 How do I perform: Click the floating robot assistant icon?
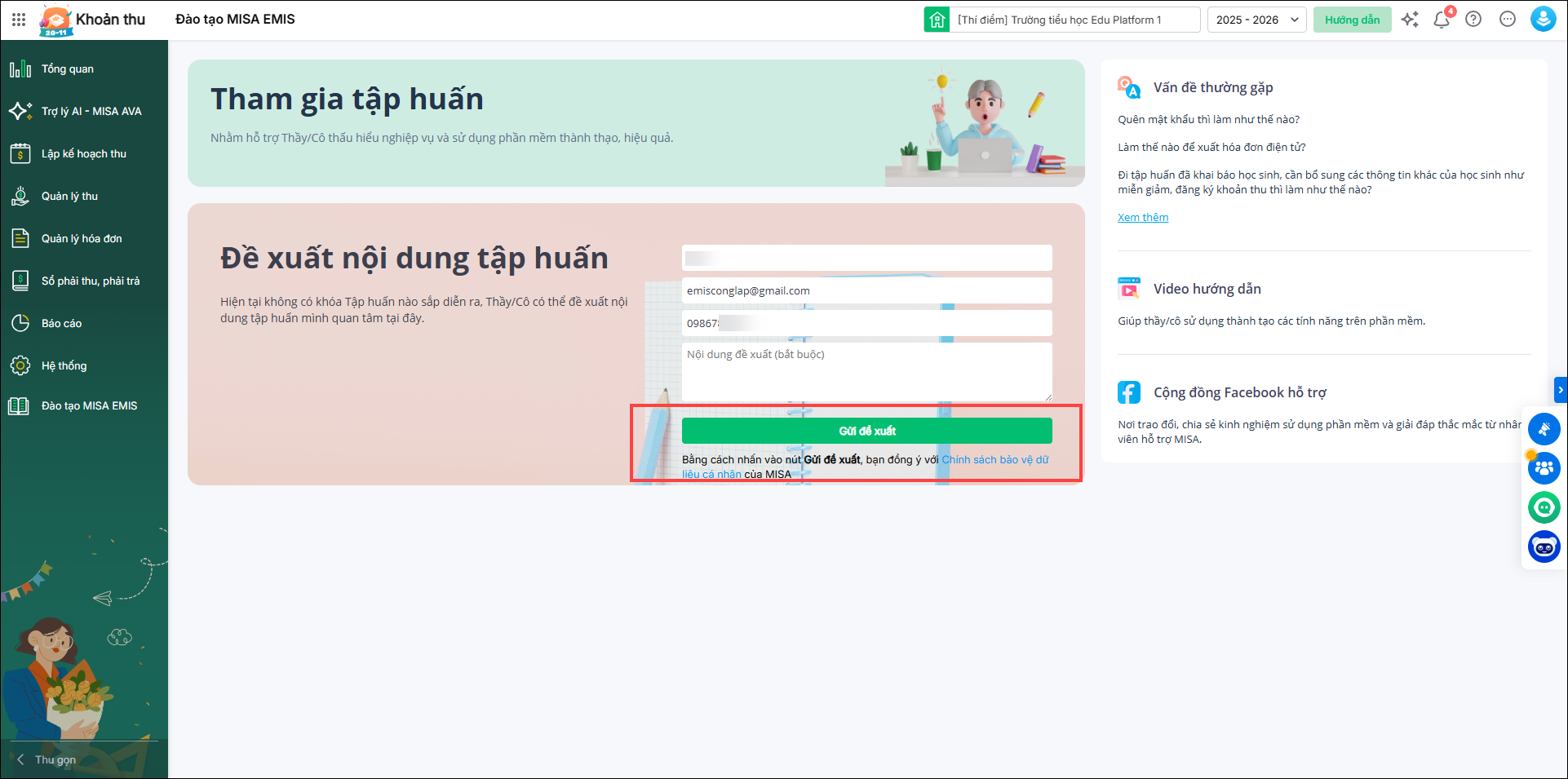[1544, 547]
